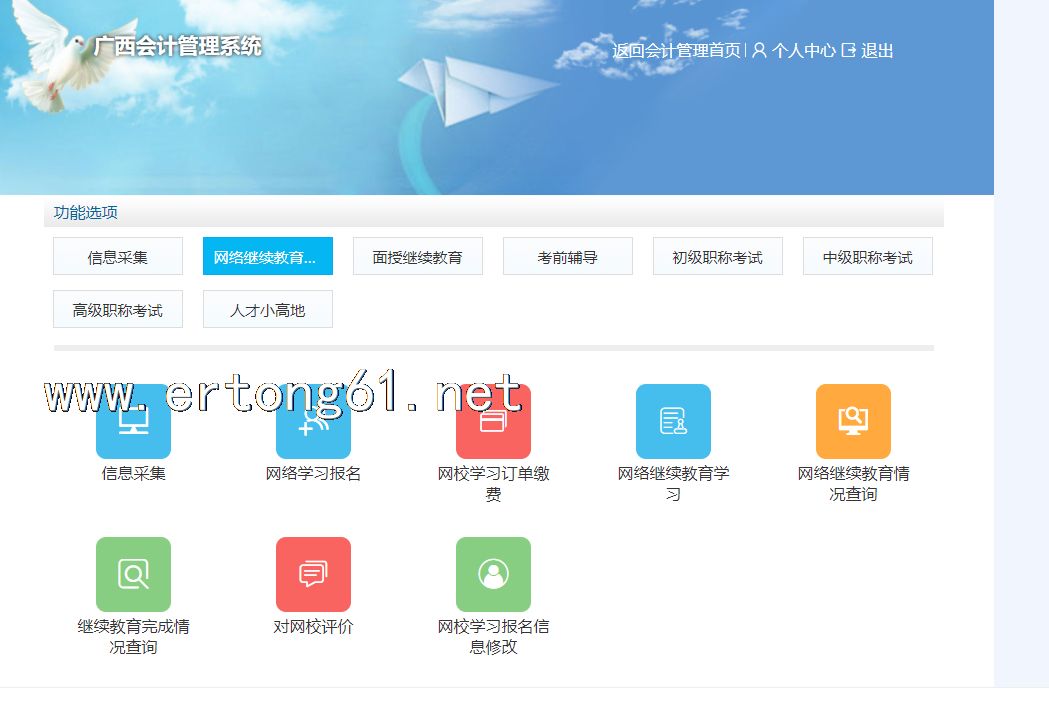Select the highlighted 网络继续教育 tab
Screen dimensions: 1049x718
267,257
